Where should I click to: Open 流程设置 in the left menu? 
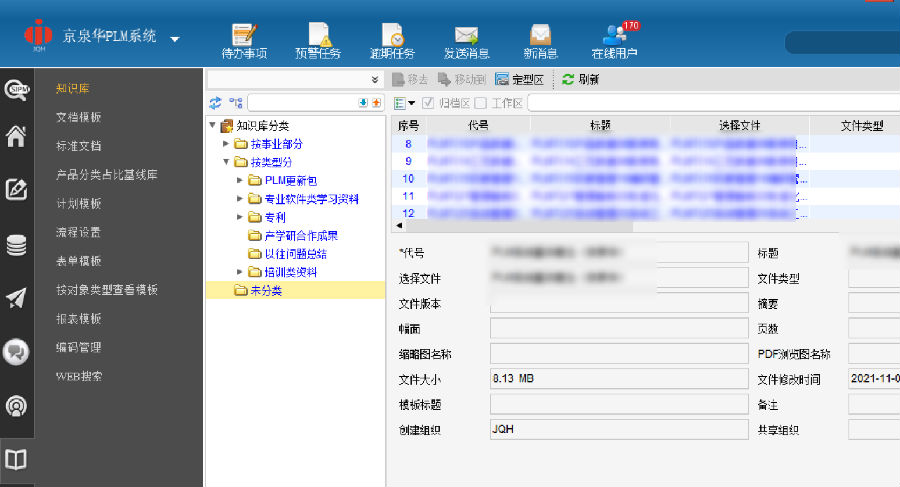(x=79, y=232)
